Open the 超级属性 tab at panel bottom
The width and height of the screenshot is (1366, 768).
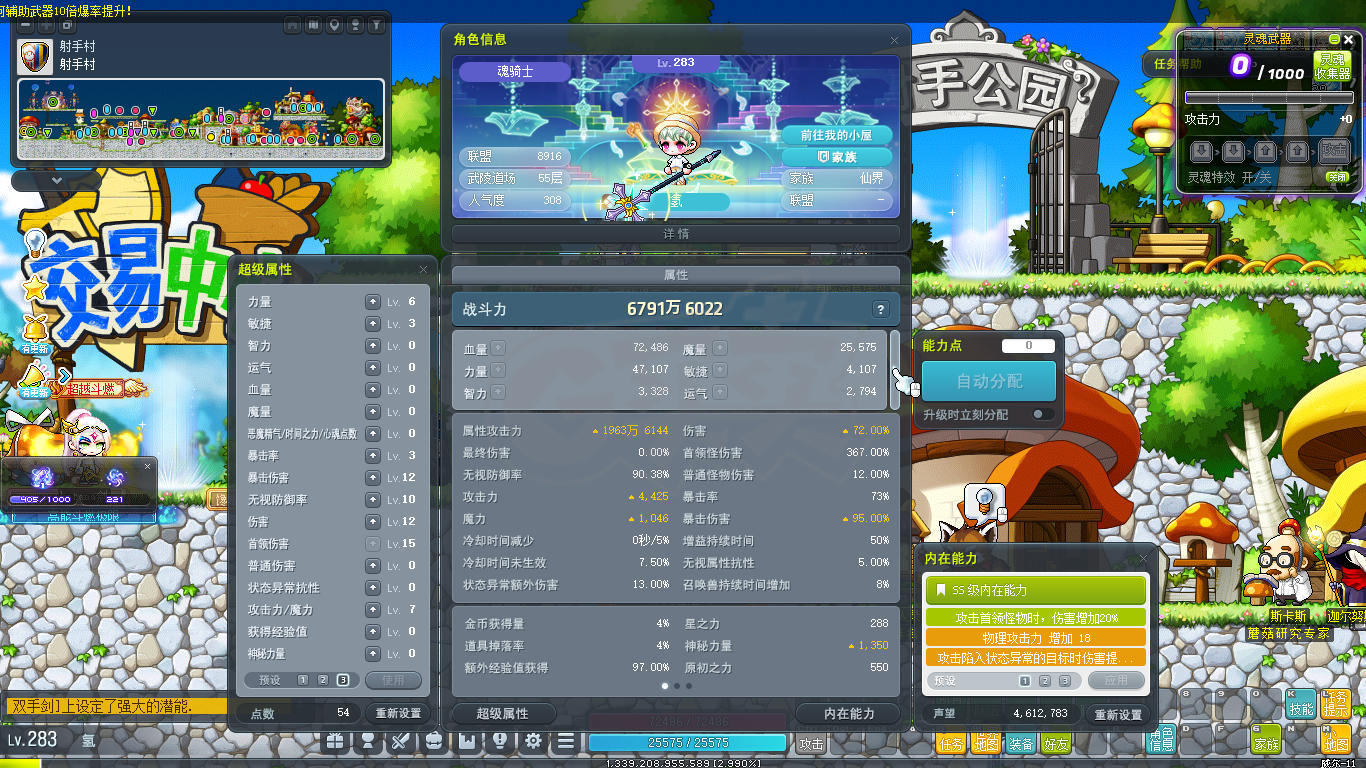[502, 713]
